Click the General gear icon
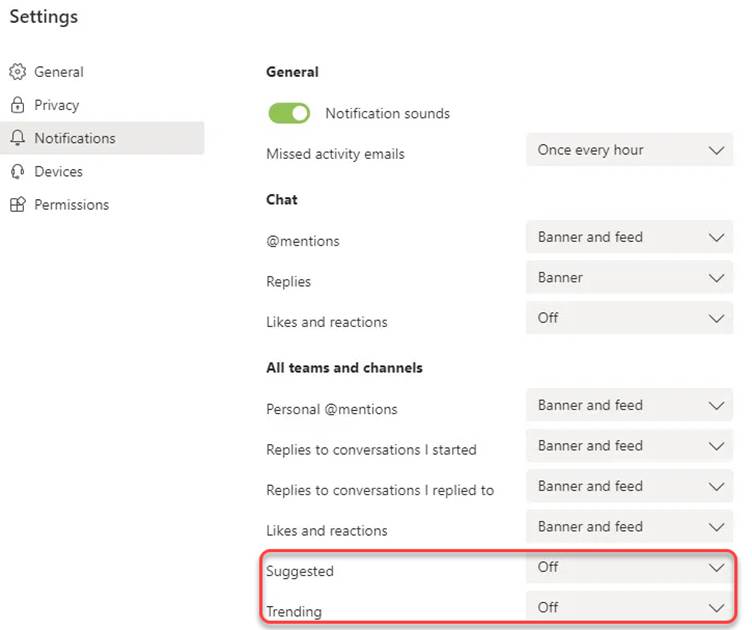Image resolution: width=752 pixels, height=630 pixels. tap(18, 72)
